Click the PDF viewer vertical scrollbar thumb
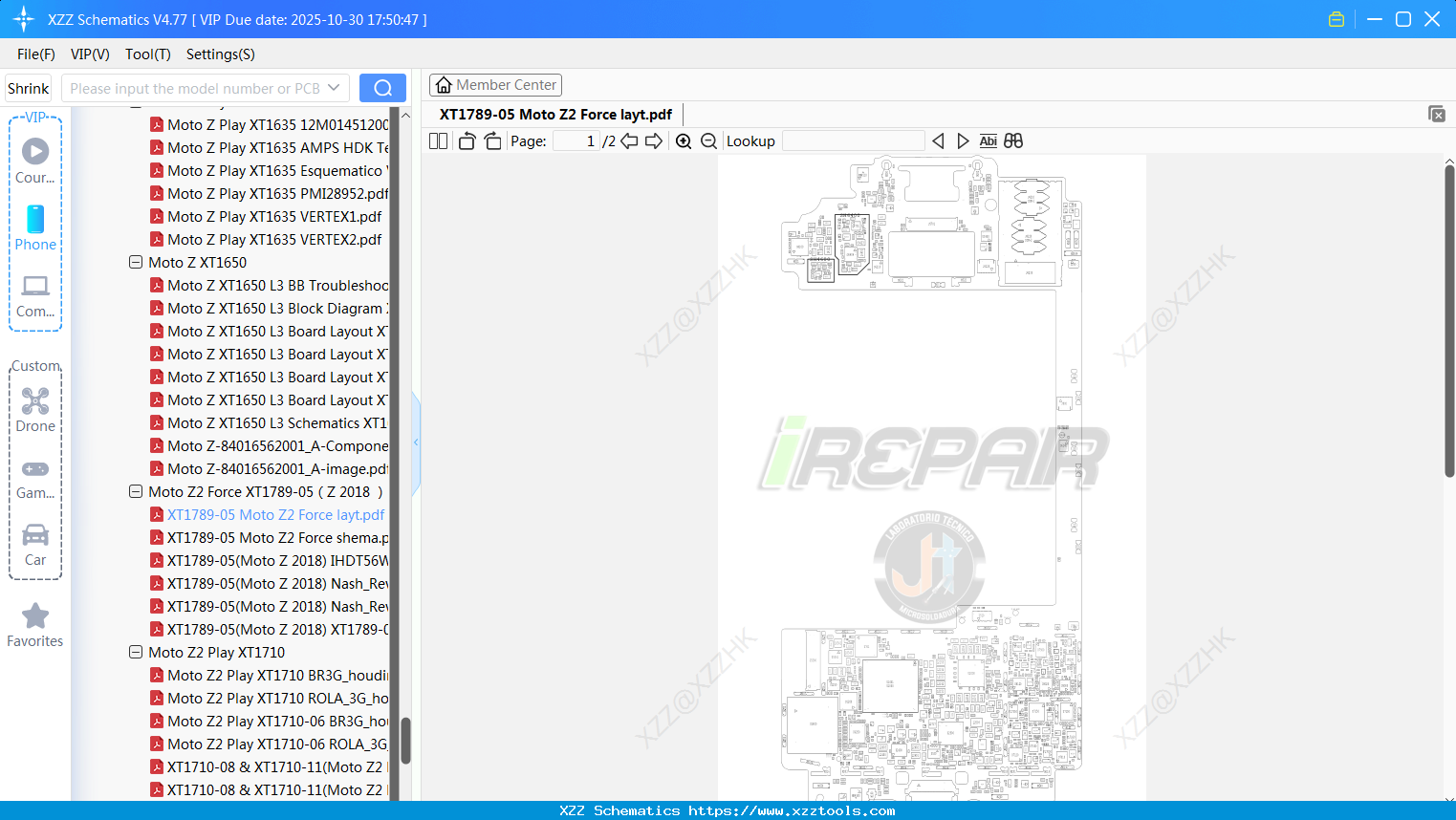The image size is (1456, 820). tap(1449, 321)
